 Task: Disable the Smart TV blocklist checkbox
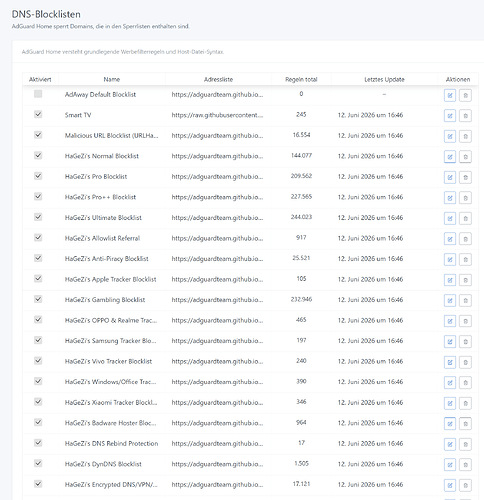(38, 114)
